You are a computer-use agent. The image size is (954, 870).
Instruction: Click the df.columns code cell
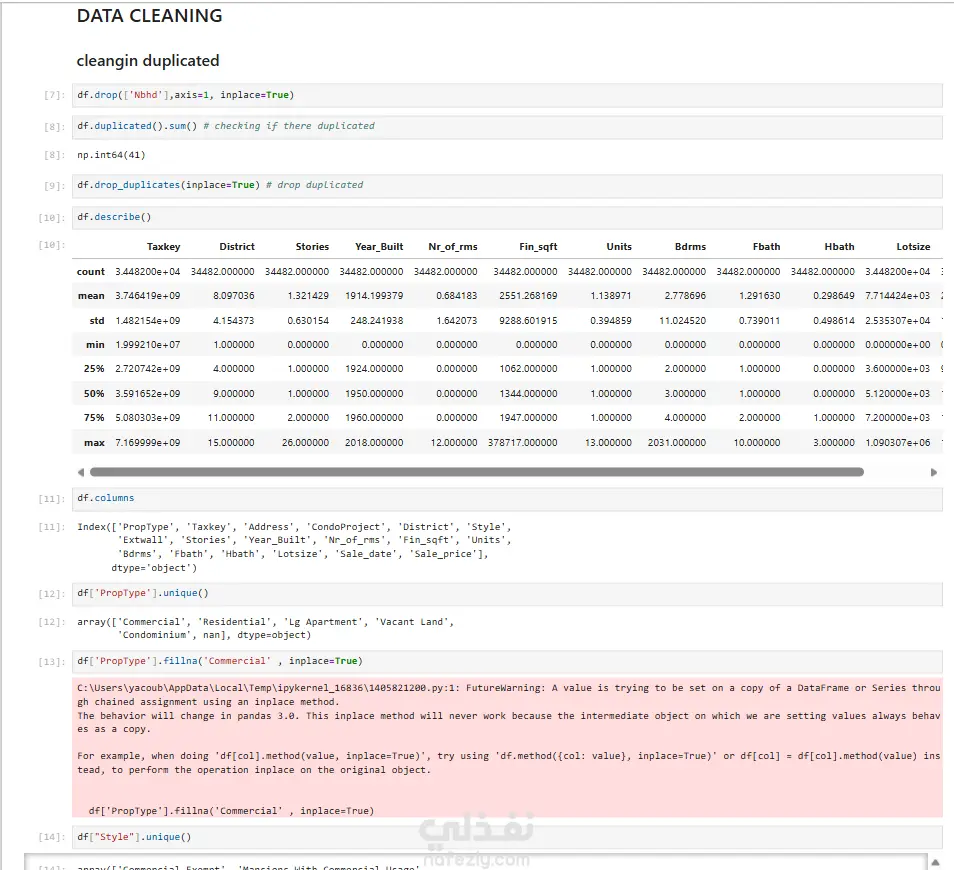[507, 499]
